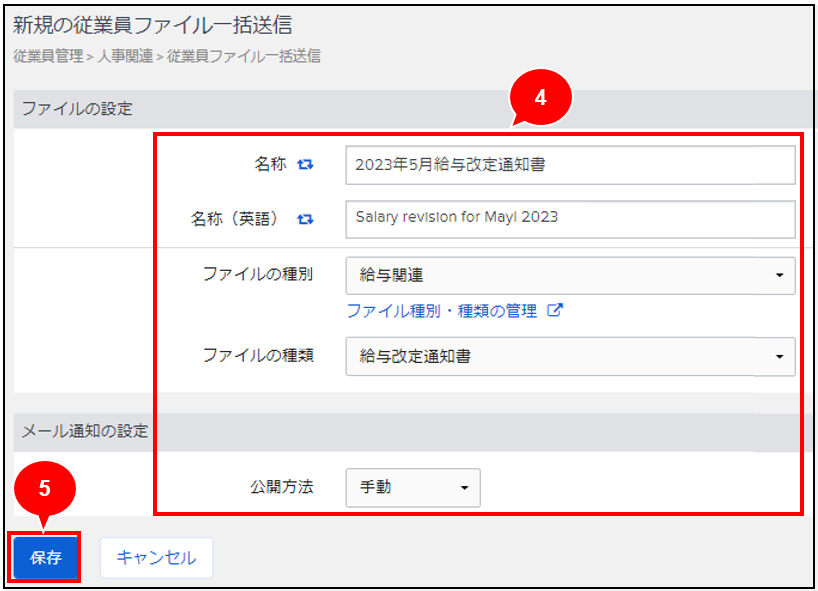818x591 pixels.
Task: Click the red callout marker numbered 5
Action: (44, 490)
